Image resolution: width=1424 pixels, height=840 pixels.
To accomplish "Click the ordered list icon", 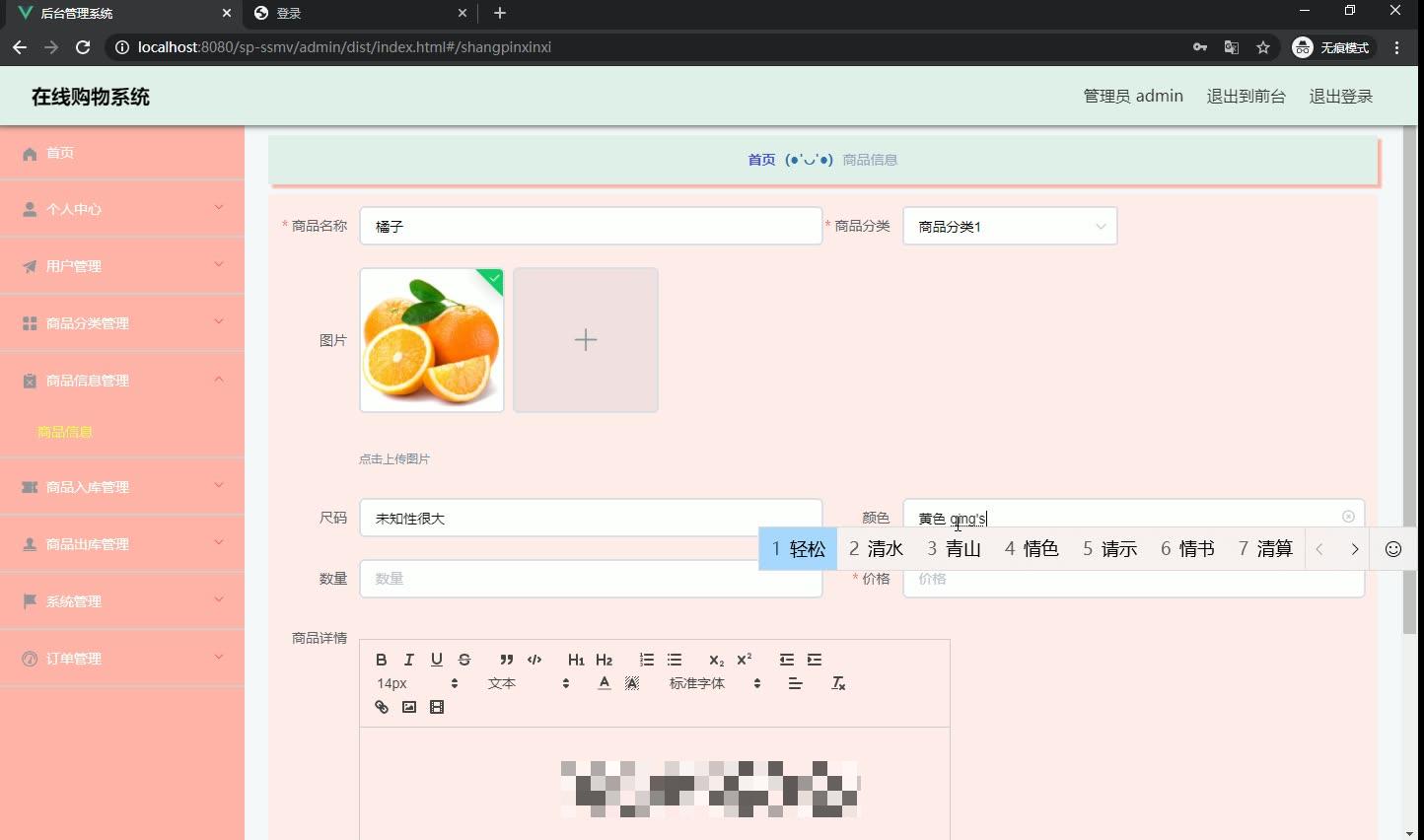I will tap(647, 660).
